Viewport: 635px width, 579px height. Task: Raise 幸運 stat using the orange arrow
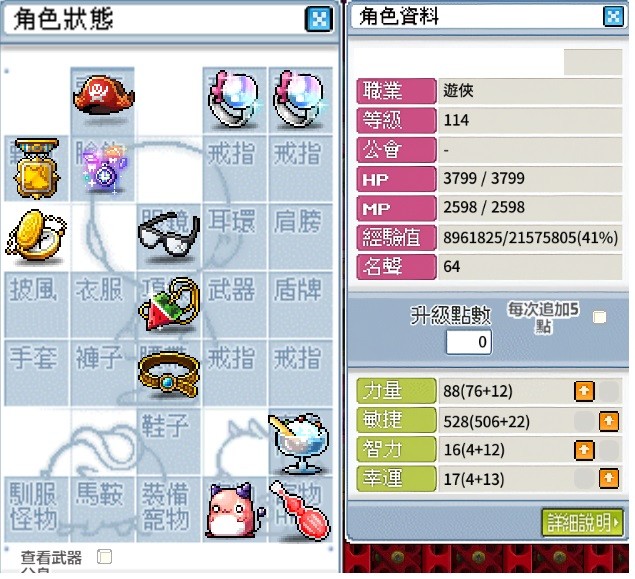(609, 479)
